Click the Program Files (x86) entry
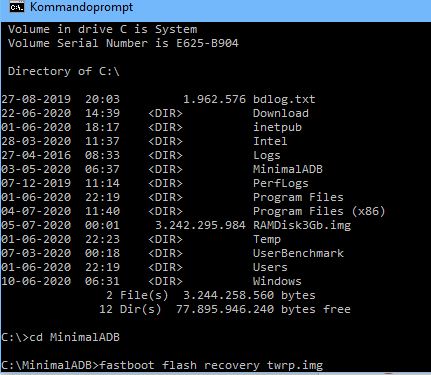Image resolution: width=431 pixels, height=375 pixels. [x=319, y=211]
